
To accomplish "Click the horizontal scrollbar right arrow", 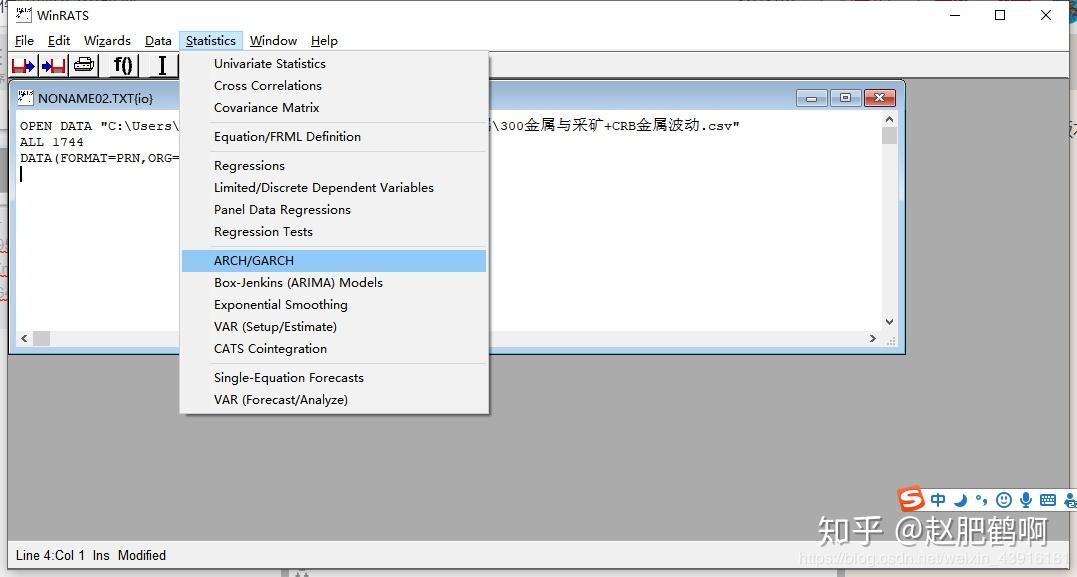I will click(872, 338).
